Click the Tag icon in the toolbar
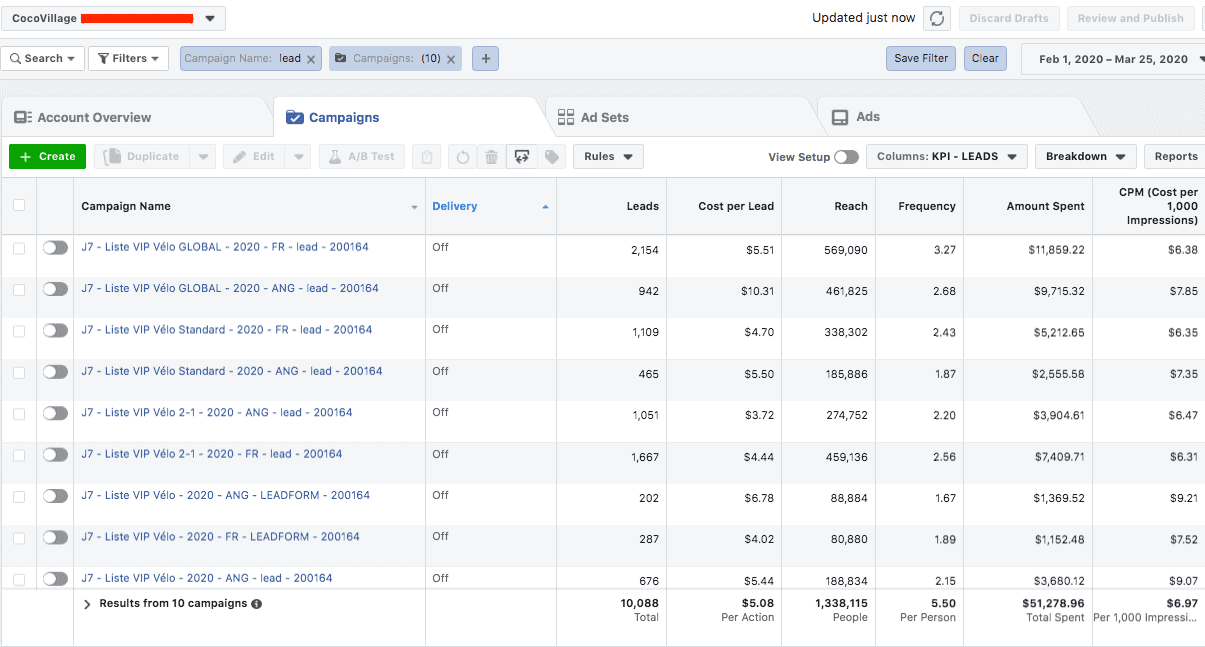 pos(551,156)
